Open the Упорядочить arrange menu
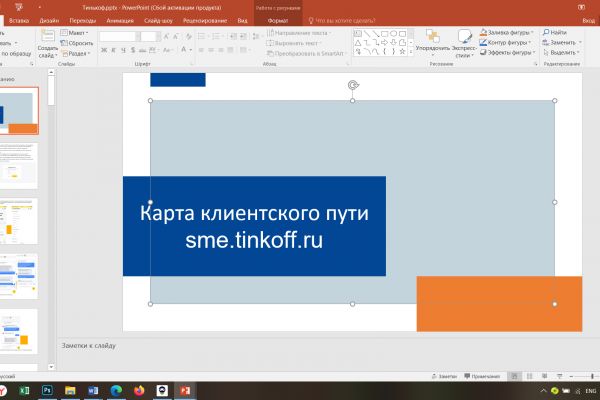Viewport: 600px width, 400px height. point(433,43)
